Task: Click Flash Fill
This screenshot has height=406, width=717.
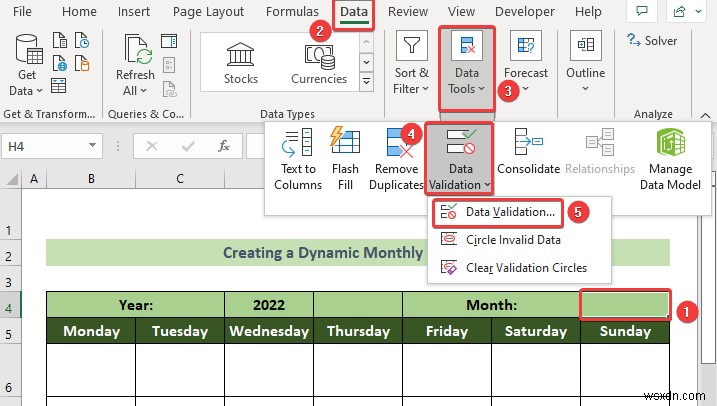Action: click(345, 159)
